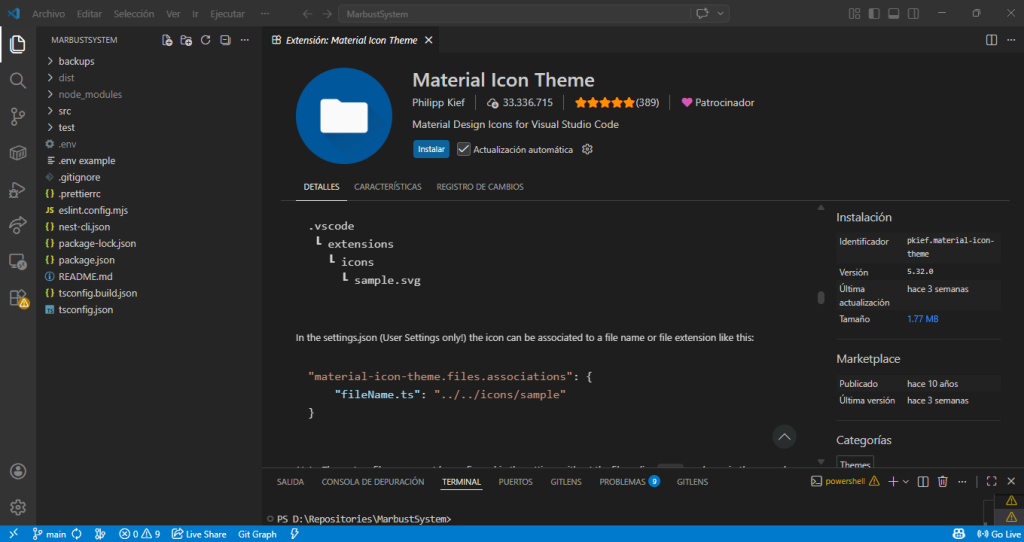Create a new folder in Explorer
1024x542 pixels.
click(x=186, y=40)
